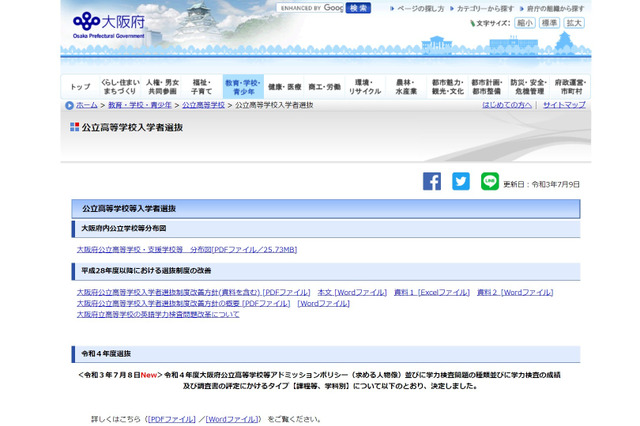Open 福祉・子育て tab
Viewport: 640px width, 426px height.
(202, 87)
